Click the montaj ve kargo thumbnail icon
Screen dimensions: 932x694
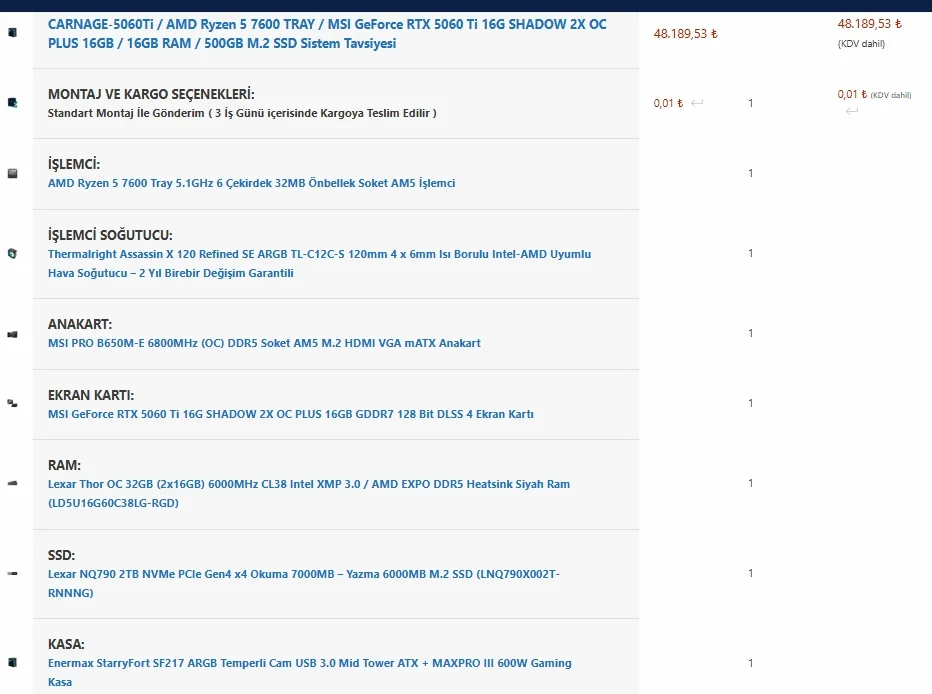12,103
